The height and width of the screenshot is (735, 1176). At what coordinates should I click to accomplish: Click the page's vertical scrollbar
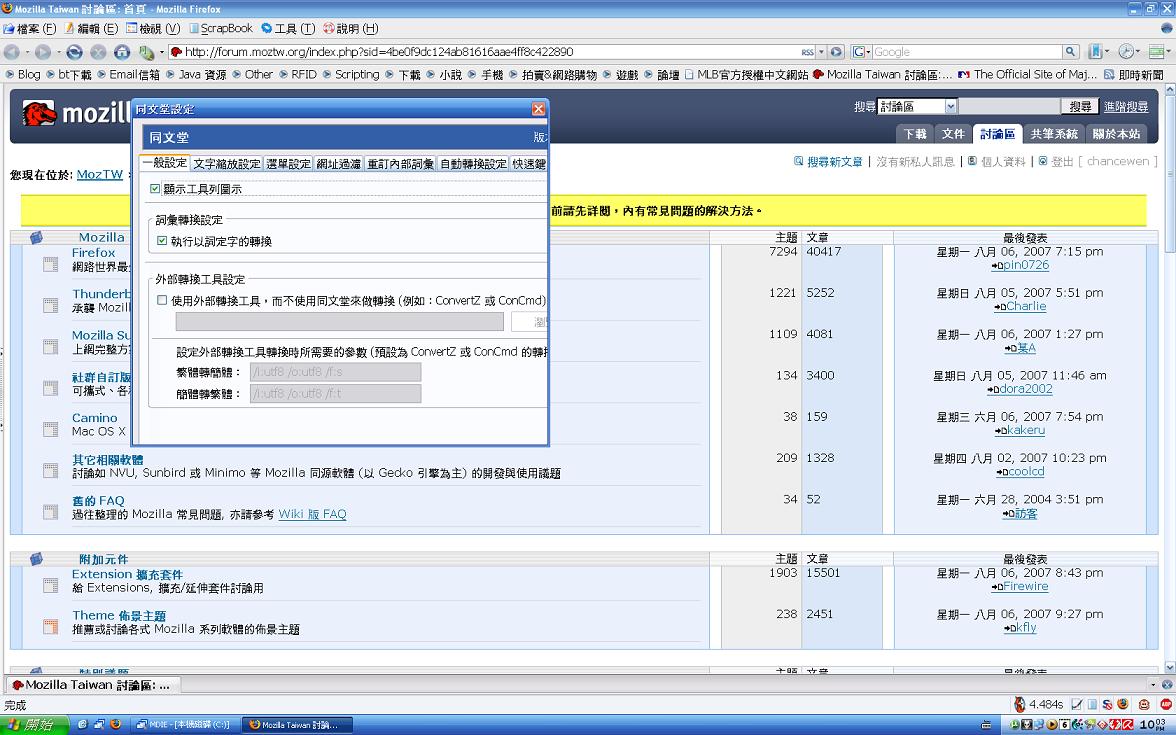click(1169, 400)
